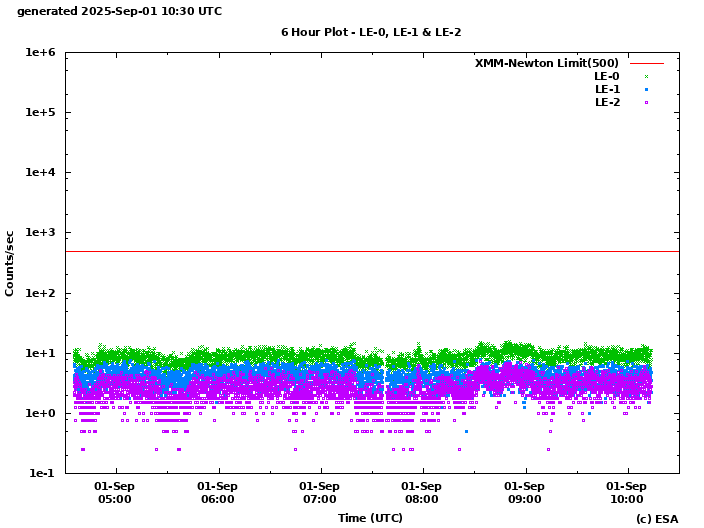
Task: Click the 1e+6 y-axis tick label
Action: point(40,53)
